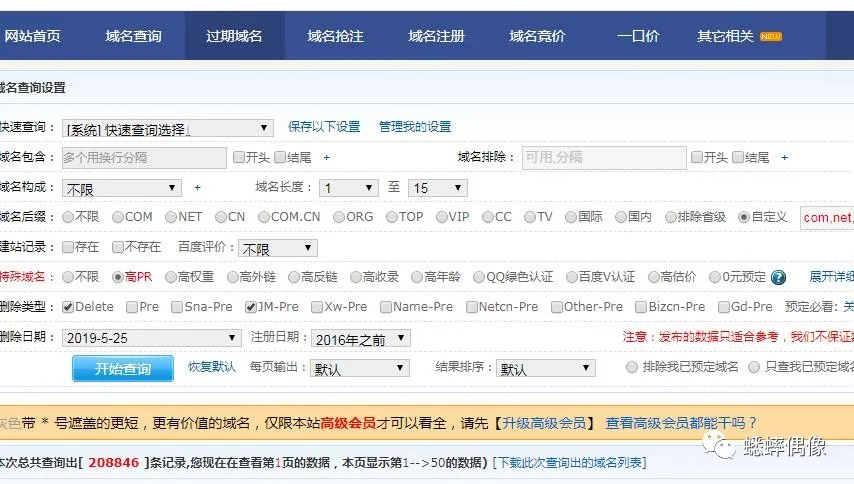Select QQ绿色认证 special domain option
The height and width of the screenshot is (484, 854).
[x=479, y=277]
